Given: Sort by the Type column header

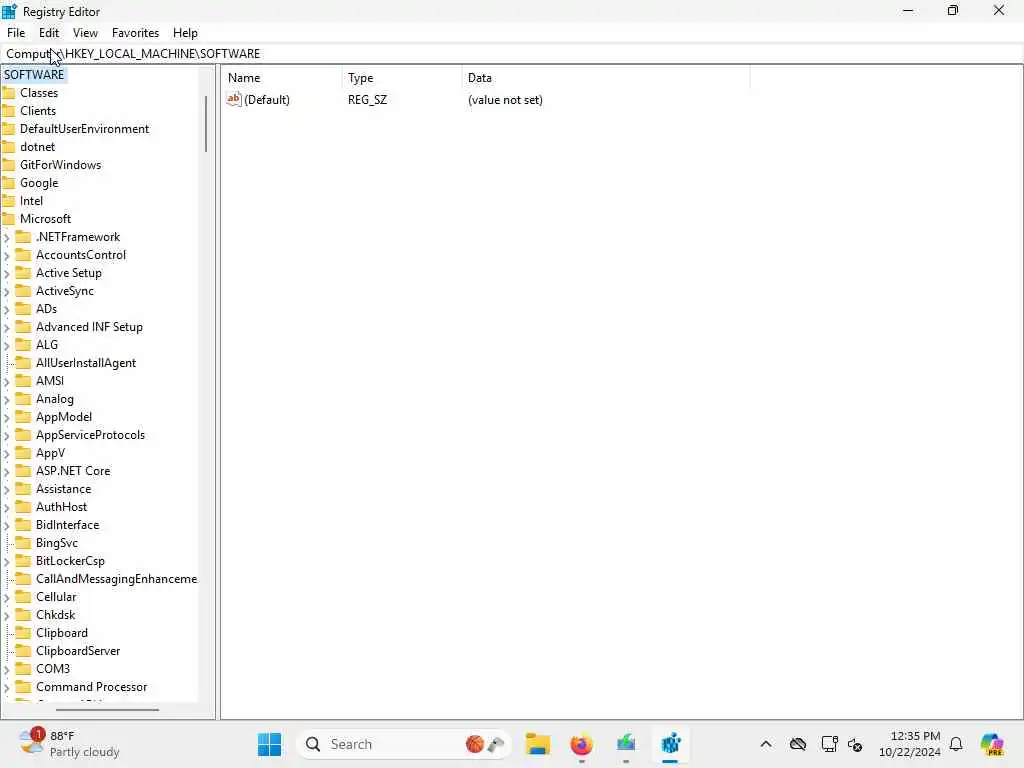Looking at the screenshot, I should [402, 78].
